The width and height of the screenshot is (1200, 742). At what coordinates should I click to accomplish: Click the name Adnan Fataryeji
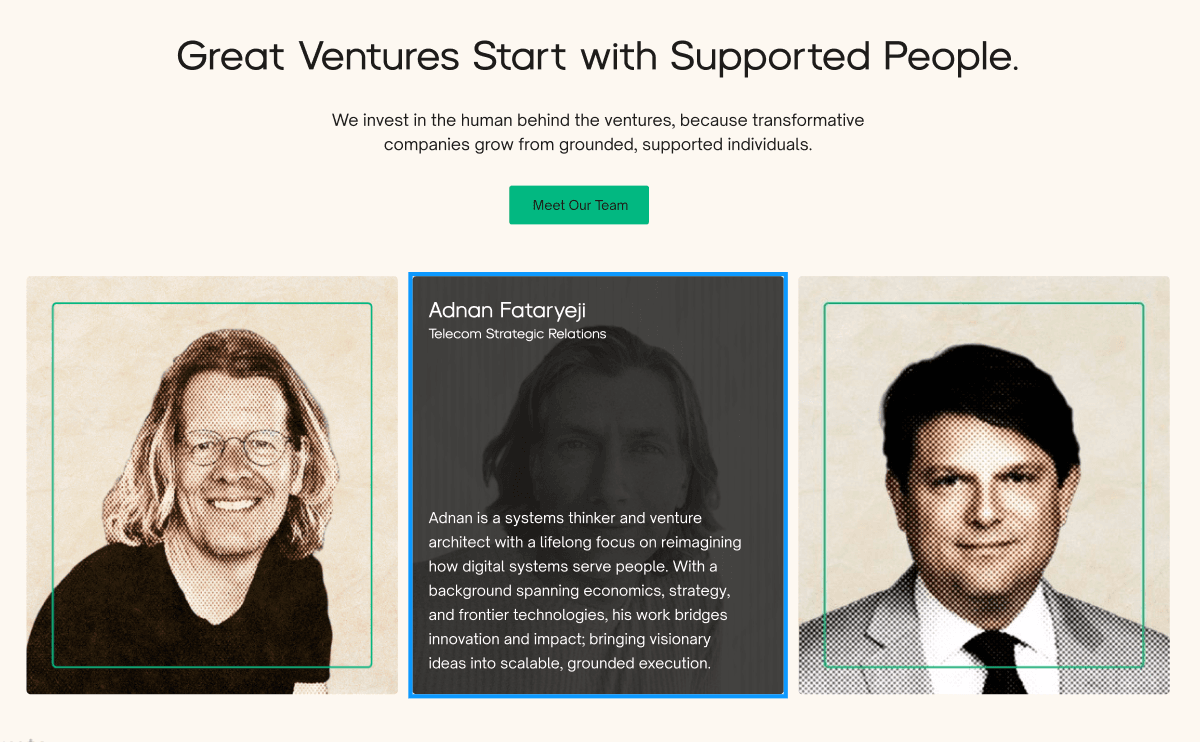(505, 311)
